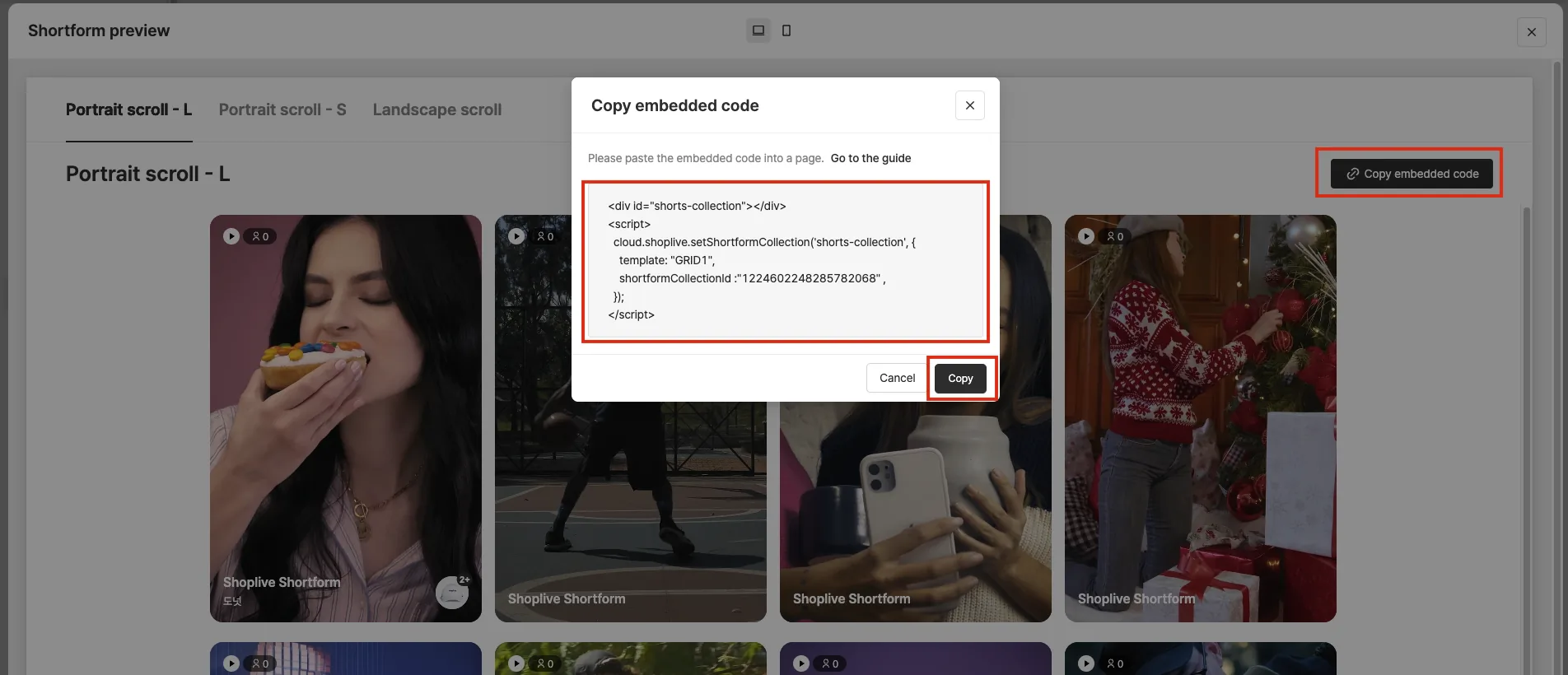
Task: Click the shortformCollectionId code line
Action: point(752,278)
